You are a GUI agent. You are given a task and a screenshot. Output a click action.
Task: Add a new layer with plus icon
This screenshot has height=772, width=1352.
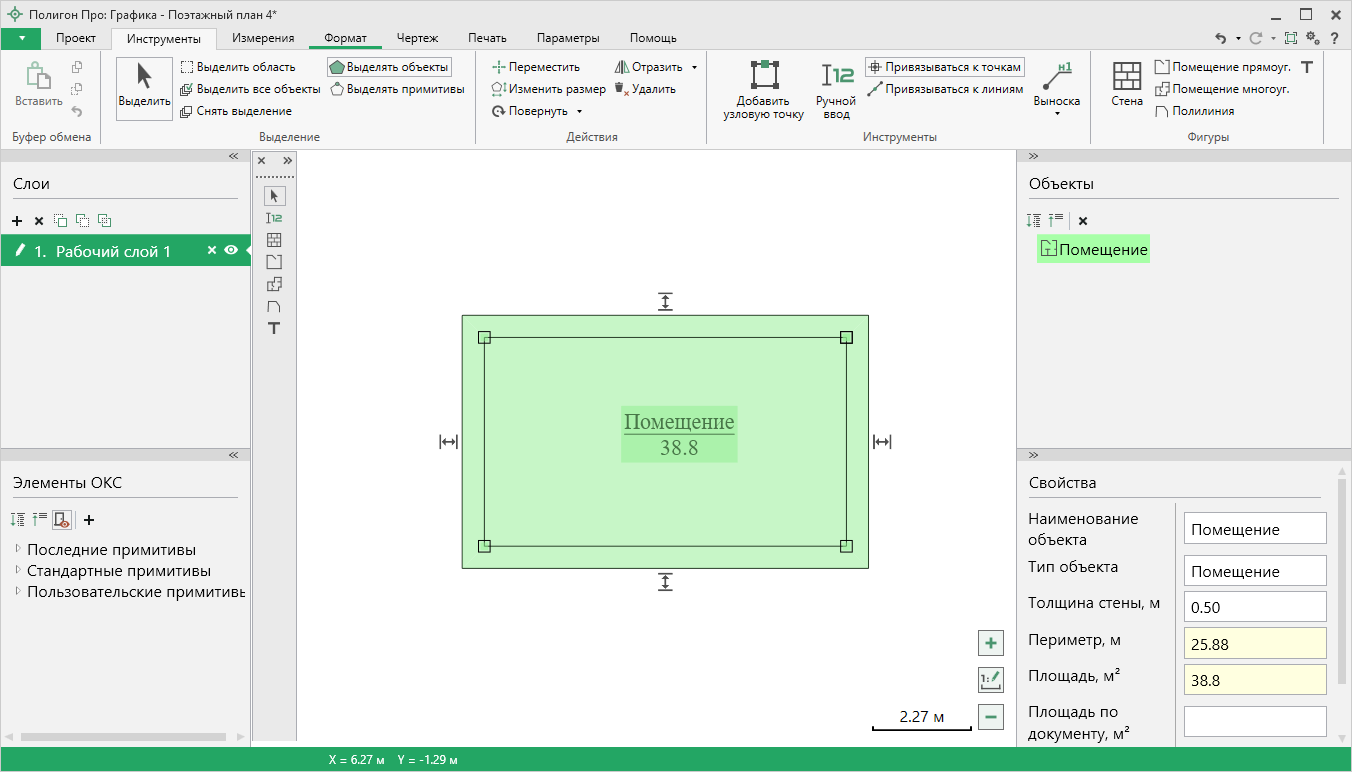[17, 221]
